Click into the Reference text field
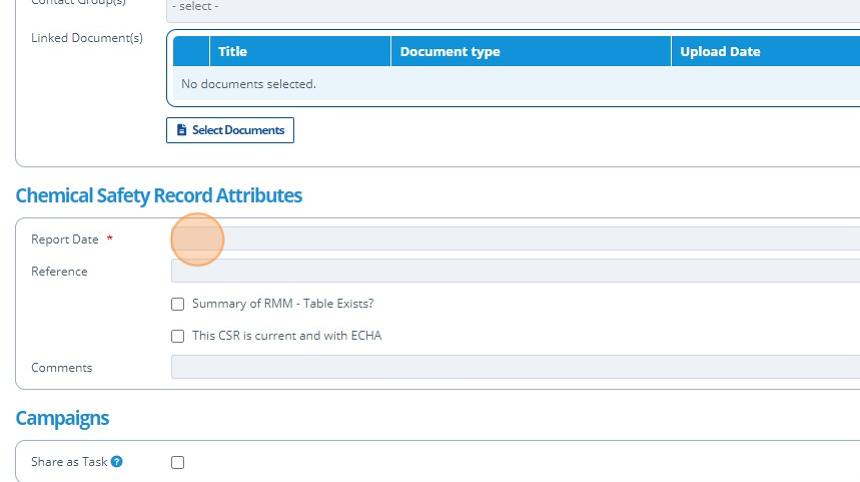This screenshot has width=860, height=482. pos(515,271)
